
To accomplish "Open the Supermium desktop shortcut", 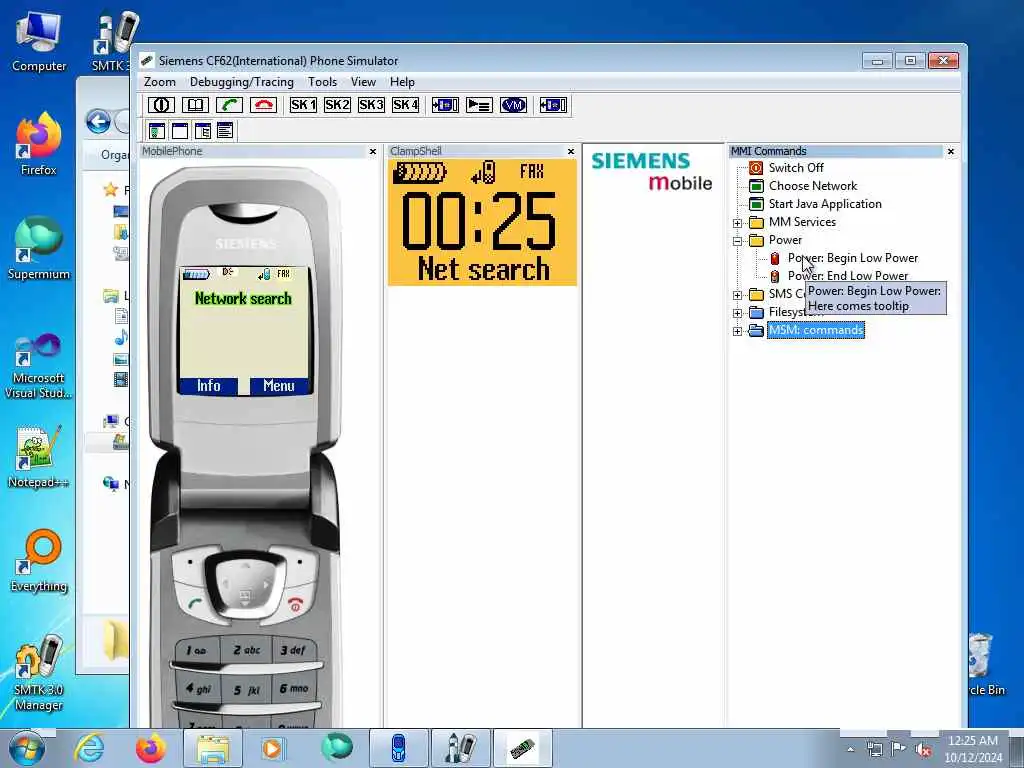I will click(39, 248).
